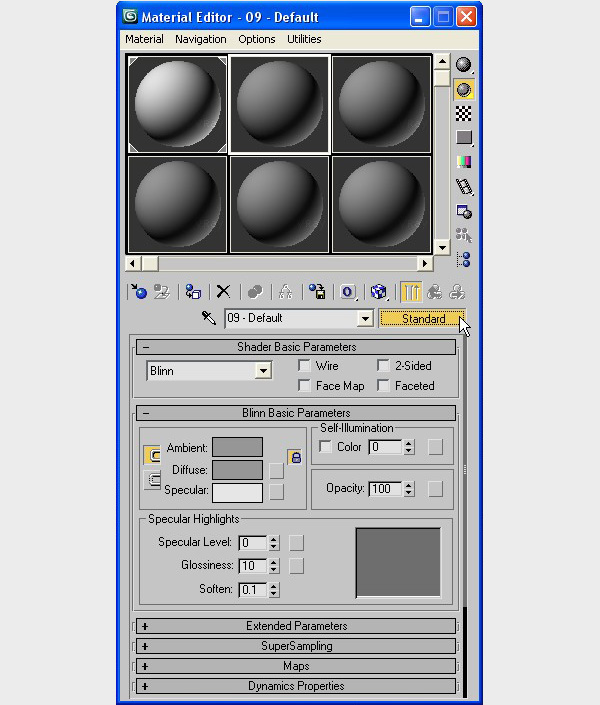Click the Video Color Check icon
Viewport: 600px width, 705px height.
pos(463,162)
